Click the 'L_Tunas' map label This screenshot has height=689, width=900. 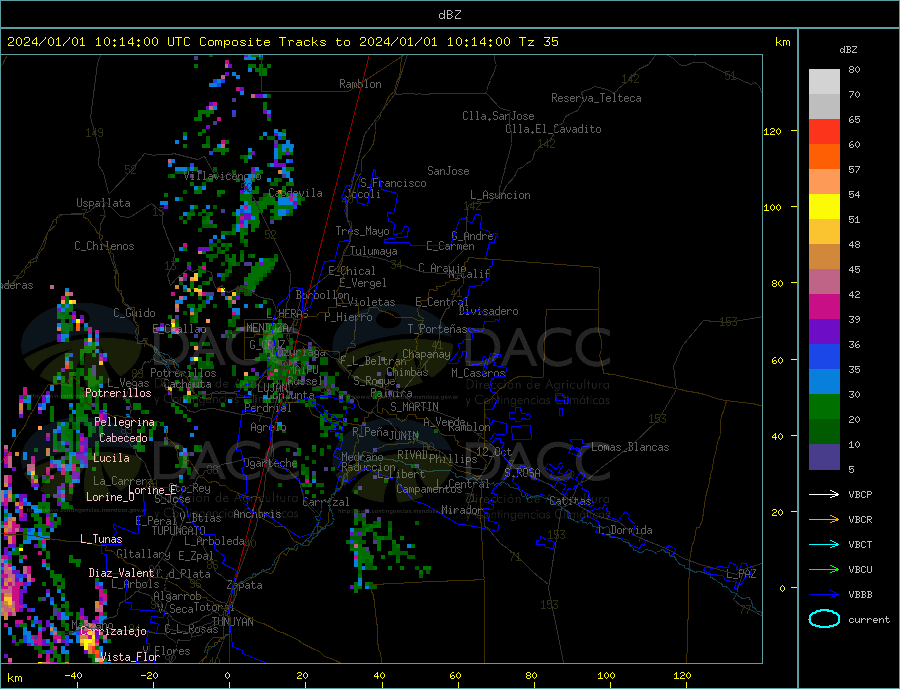click(101, 539)
